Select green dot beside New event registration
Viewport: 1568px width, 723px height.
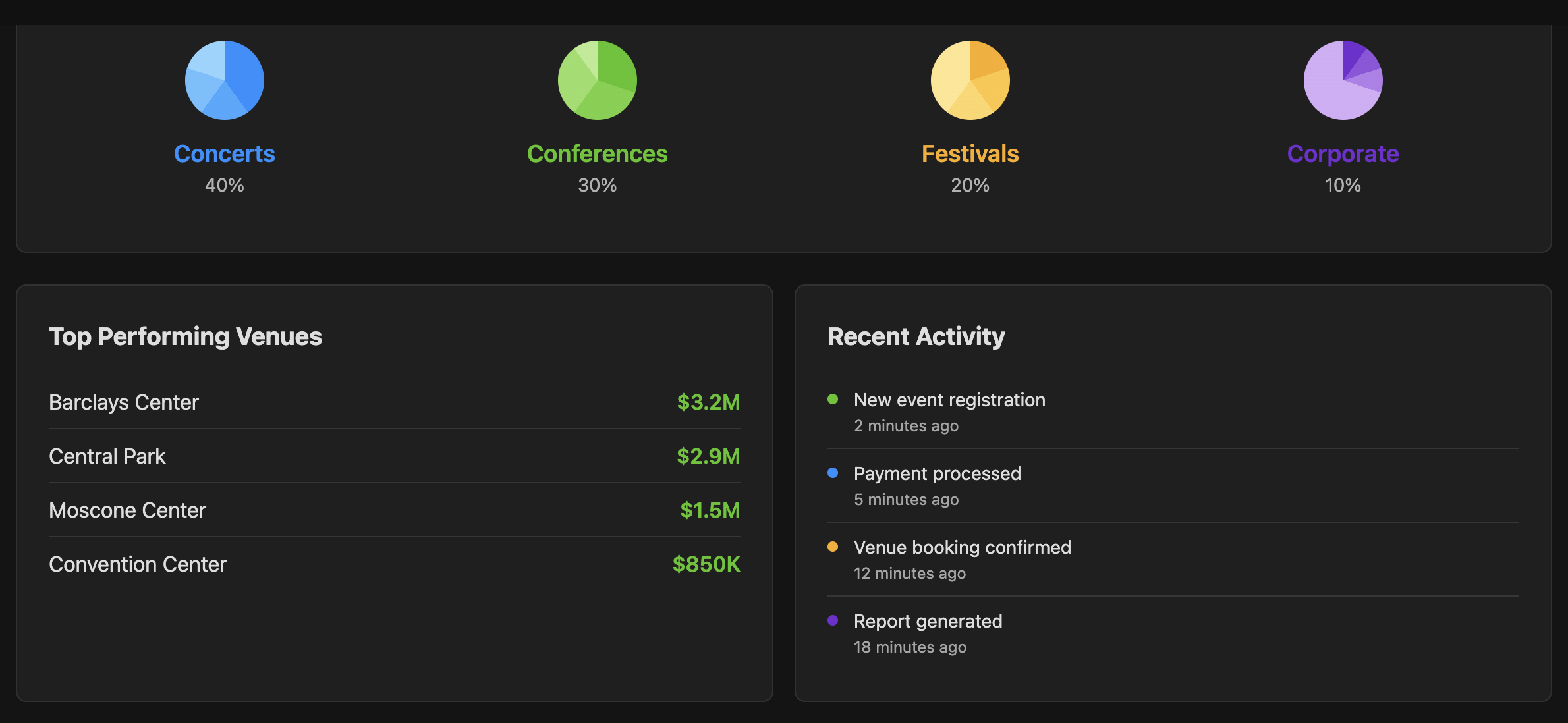click(x=833, y=399)
